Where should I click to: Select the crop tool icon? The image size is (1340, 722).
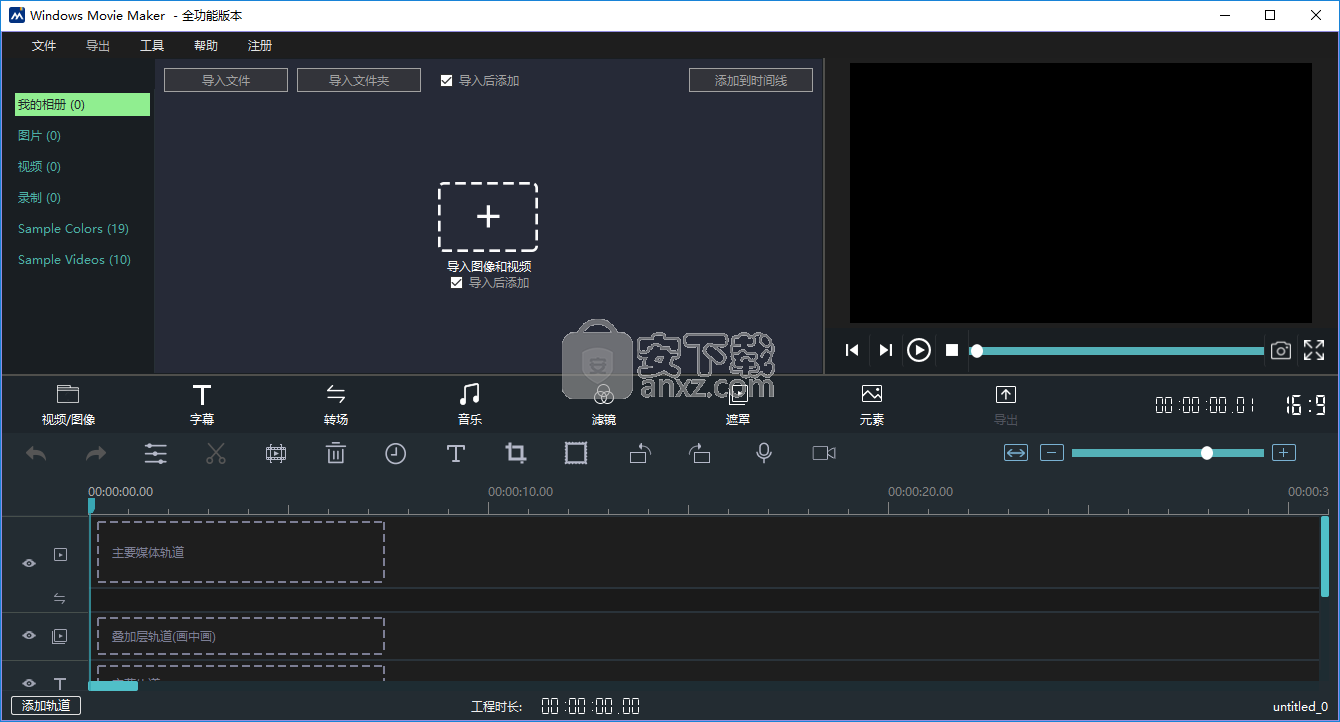516,453
